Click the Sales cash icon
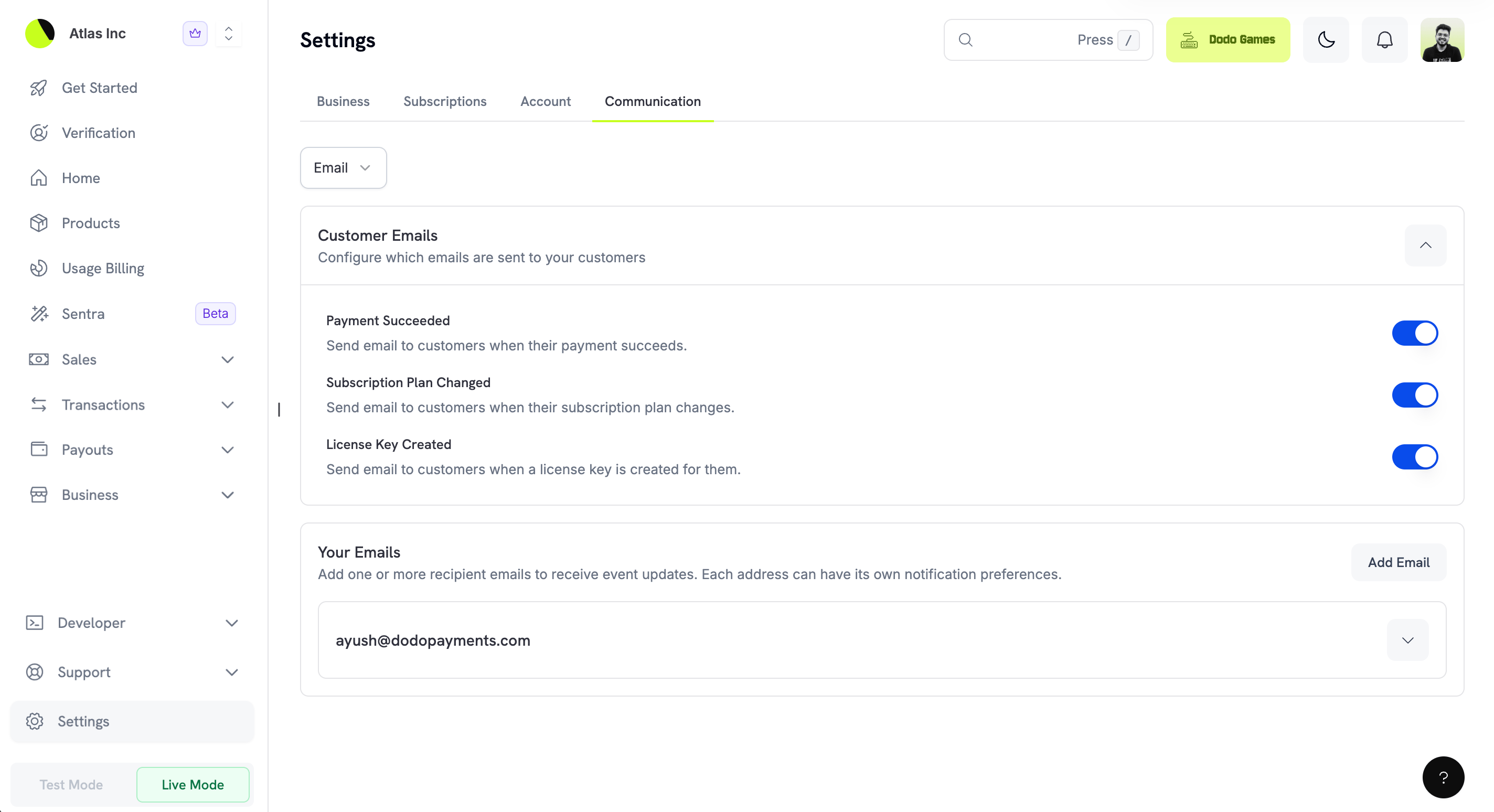The image size is (1494, 812). click(x=39, y=359)
